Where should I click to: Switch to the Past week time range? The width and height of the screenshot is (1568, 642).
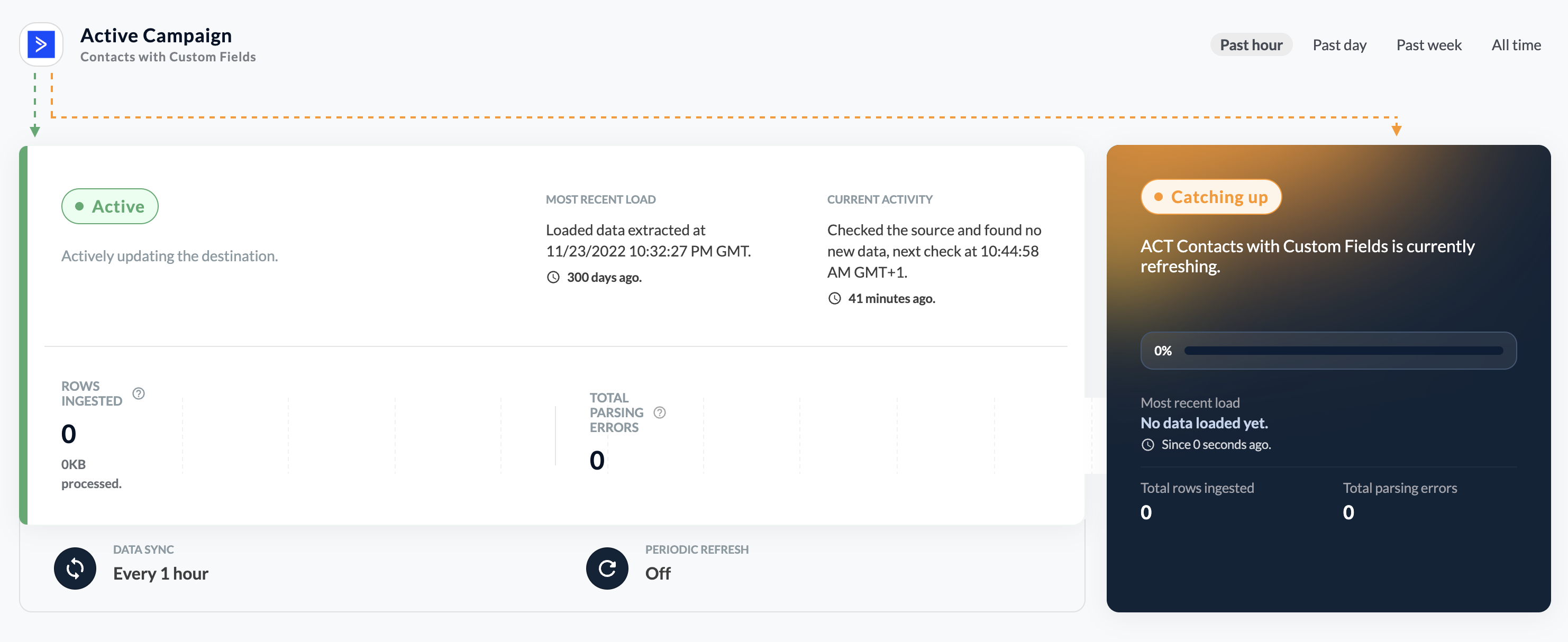1429,45
